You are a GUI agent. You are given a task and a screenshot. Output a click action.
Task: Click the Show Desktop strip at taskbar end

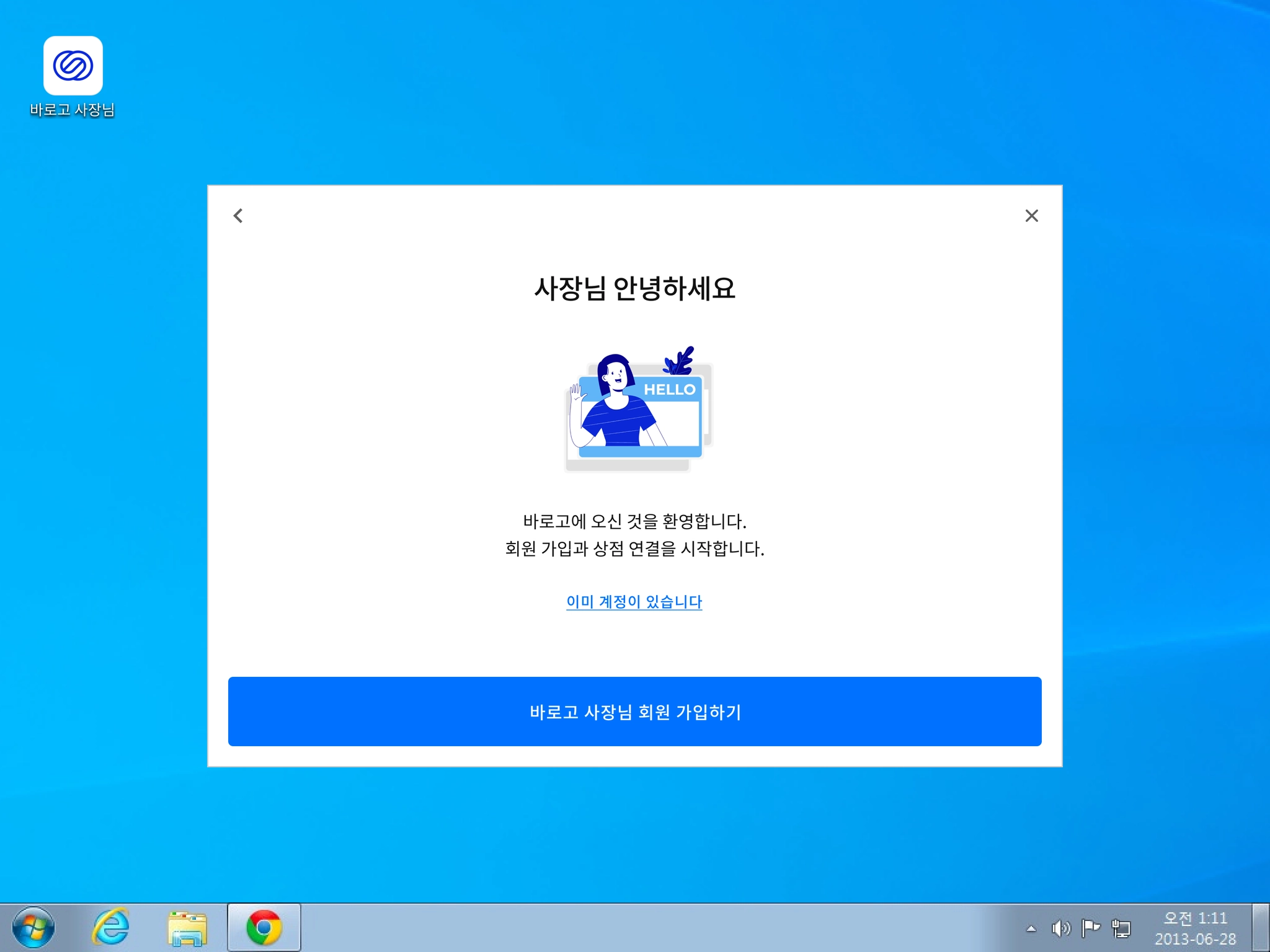[1261, 928]
